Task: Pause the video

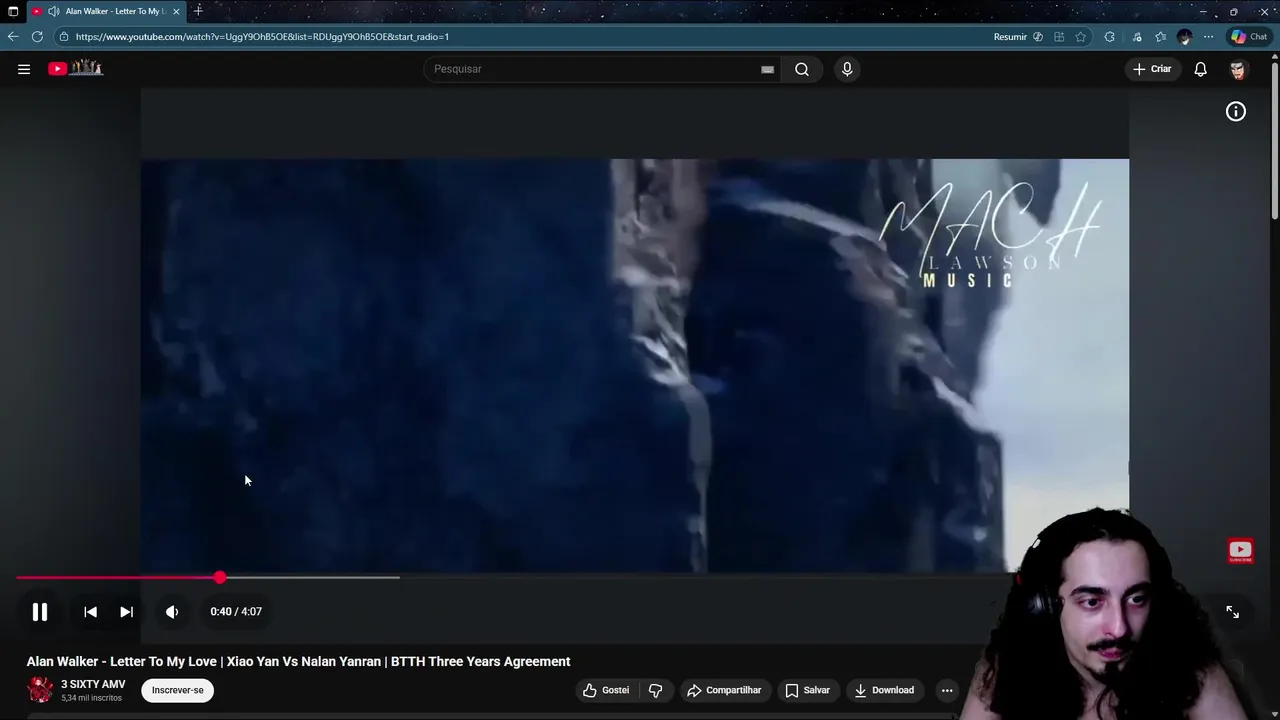Action: coord(40,612)
